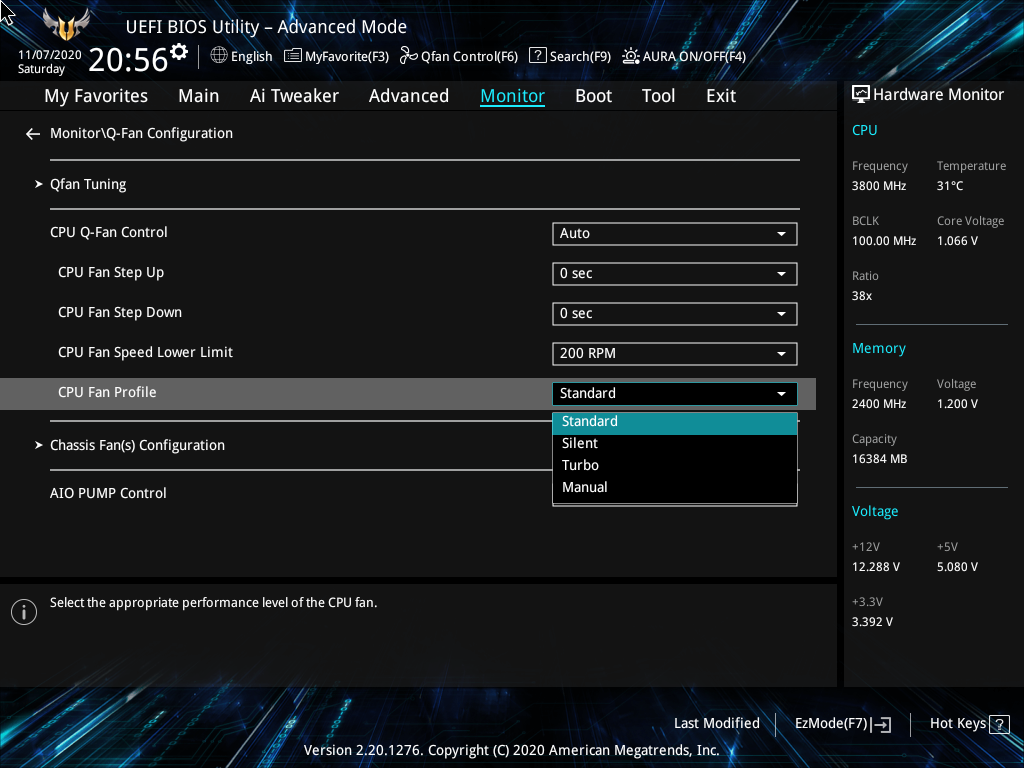Toggle AURA ON/OFF(F4)
This screenshot has width=1024, height=768.
point(684,56)
